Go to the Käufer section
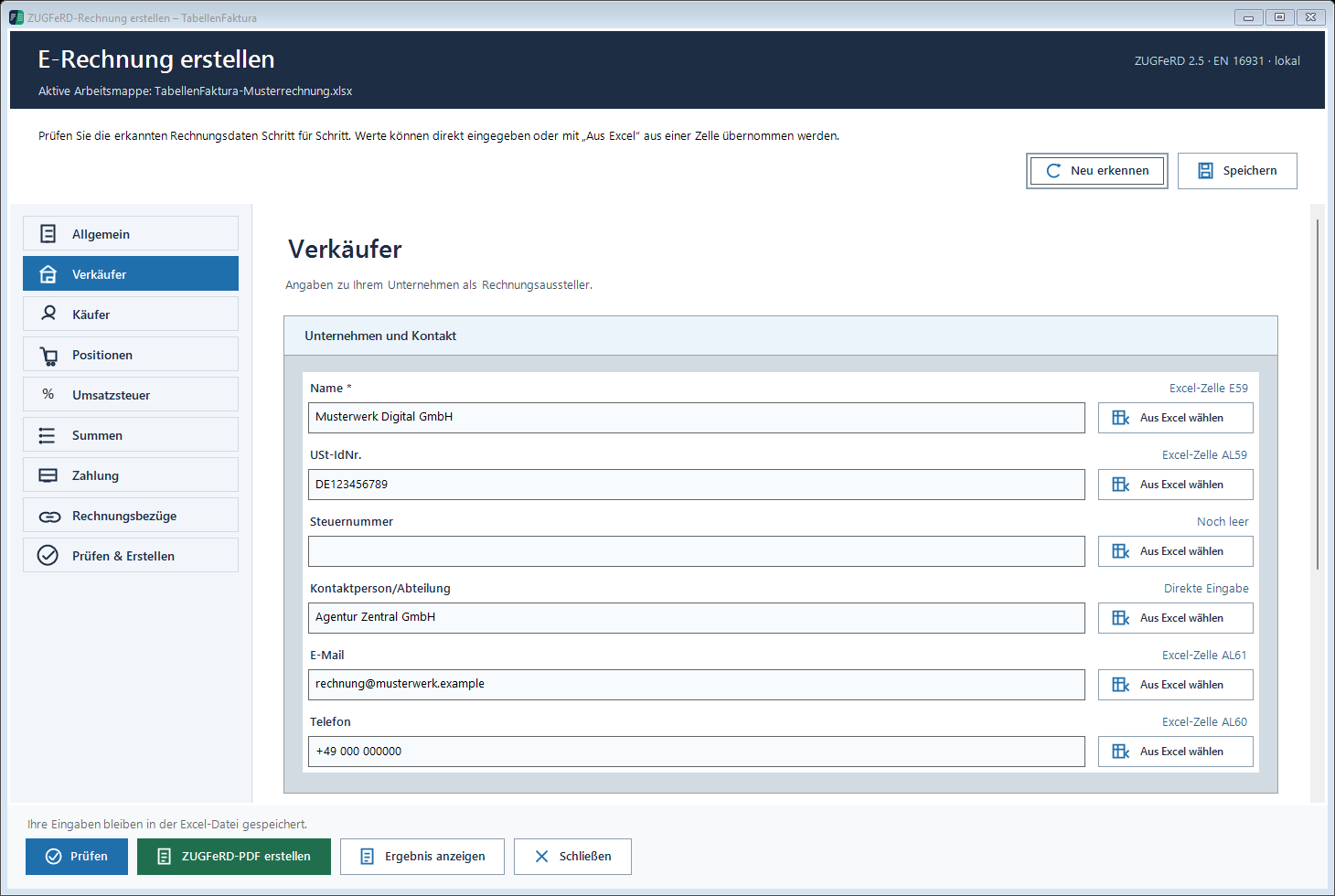This screenshot has height=896, width=1335. click(131, 314)
